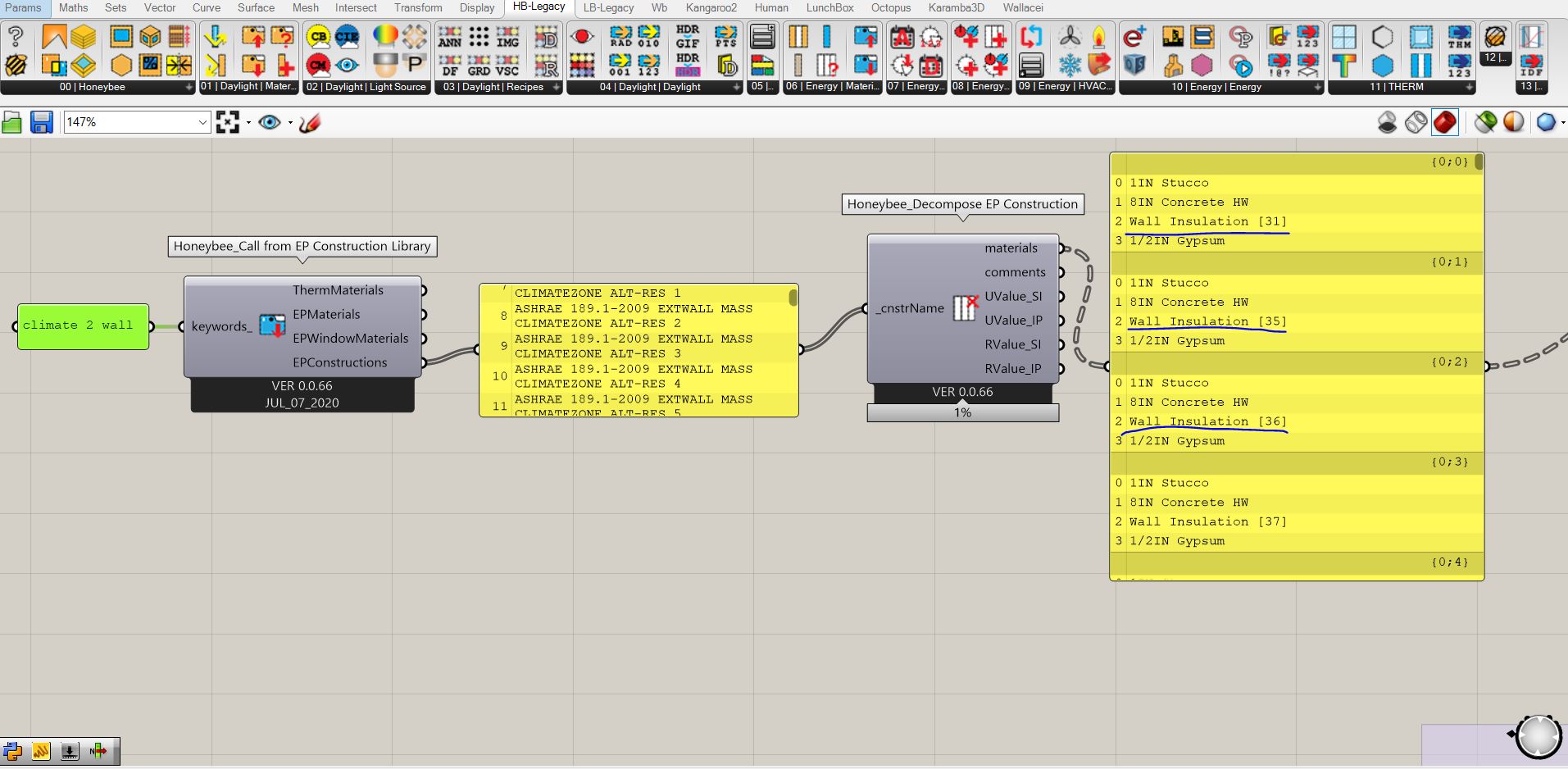The width and height of the screenshot is (1568, 769).
Task: Open the eye preview dropdown arrow
Action: pyautogui.click(x=290, y=123)
